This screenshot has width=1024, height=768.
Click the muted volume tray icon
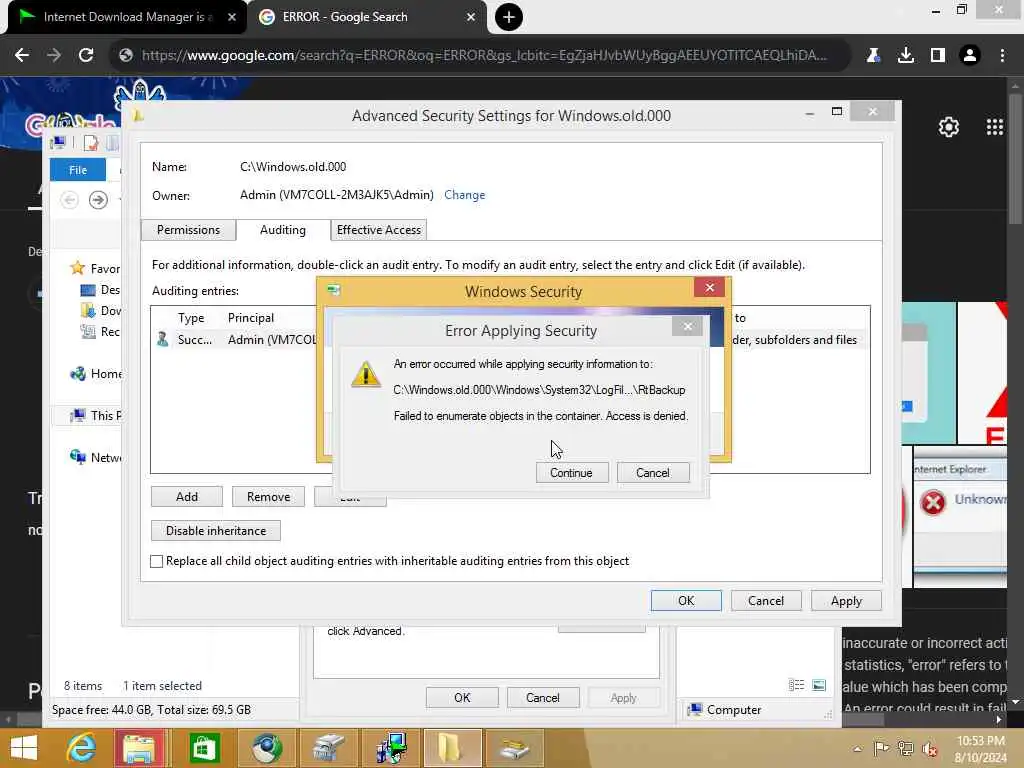[x=930, y=749]
